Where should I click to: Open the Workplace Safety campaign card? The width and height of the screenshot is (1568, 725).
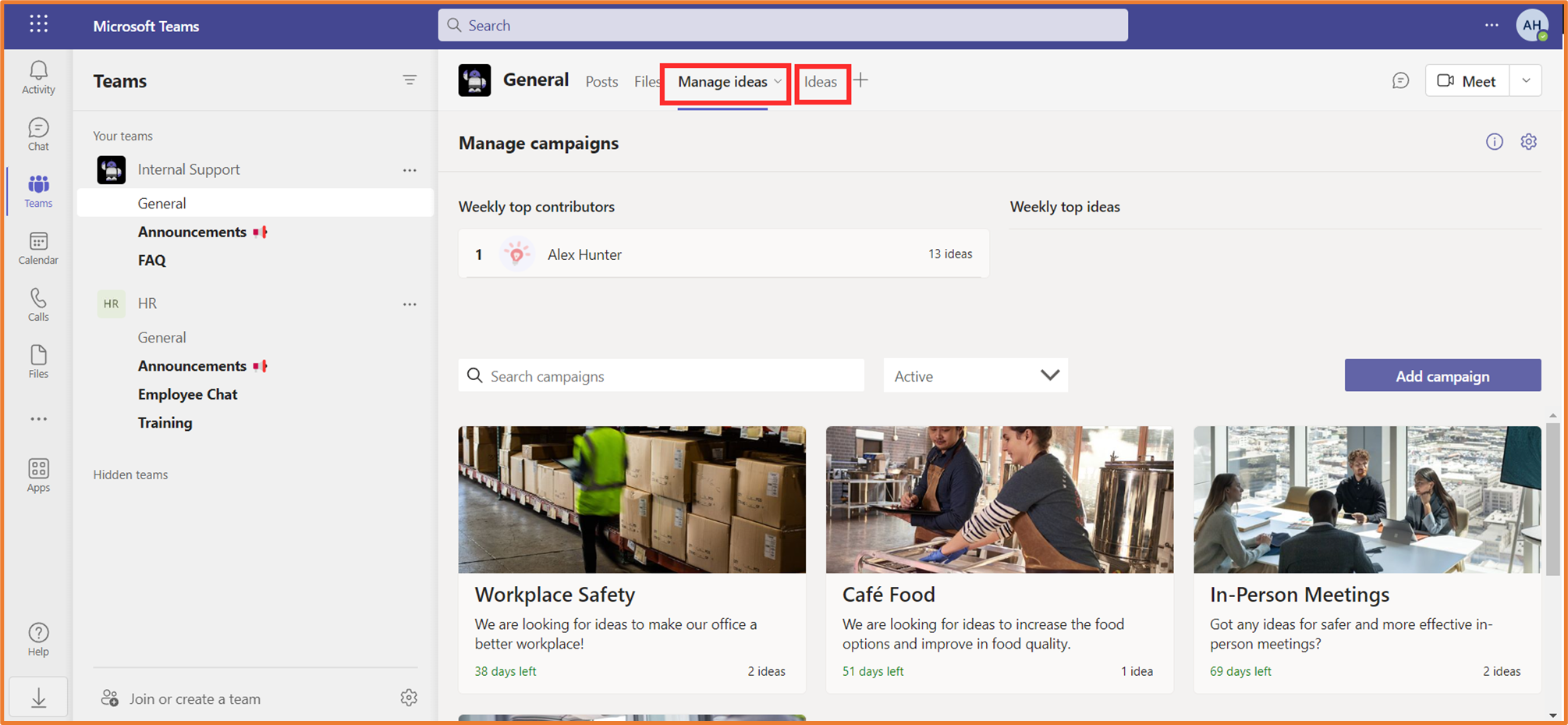coord(632,558)
